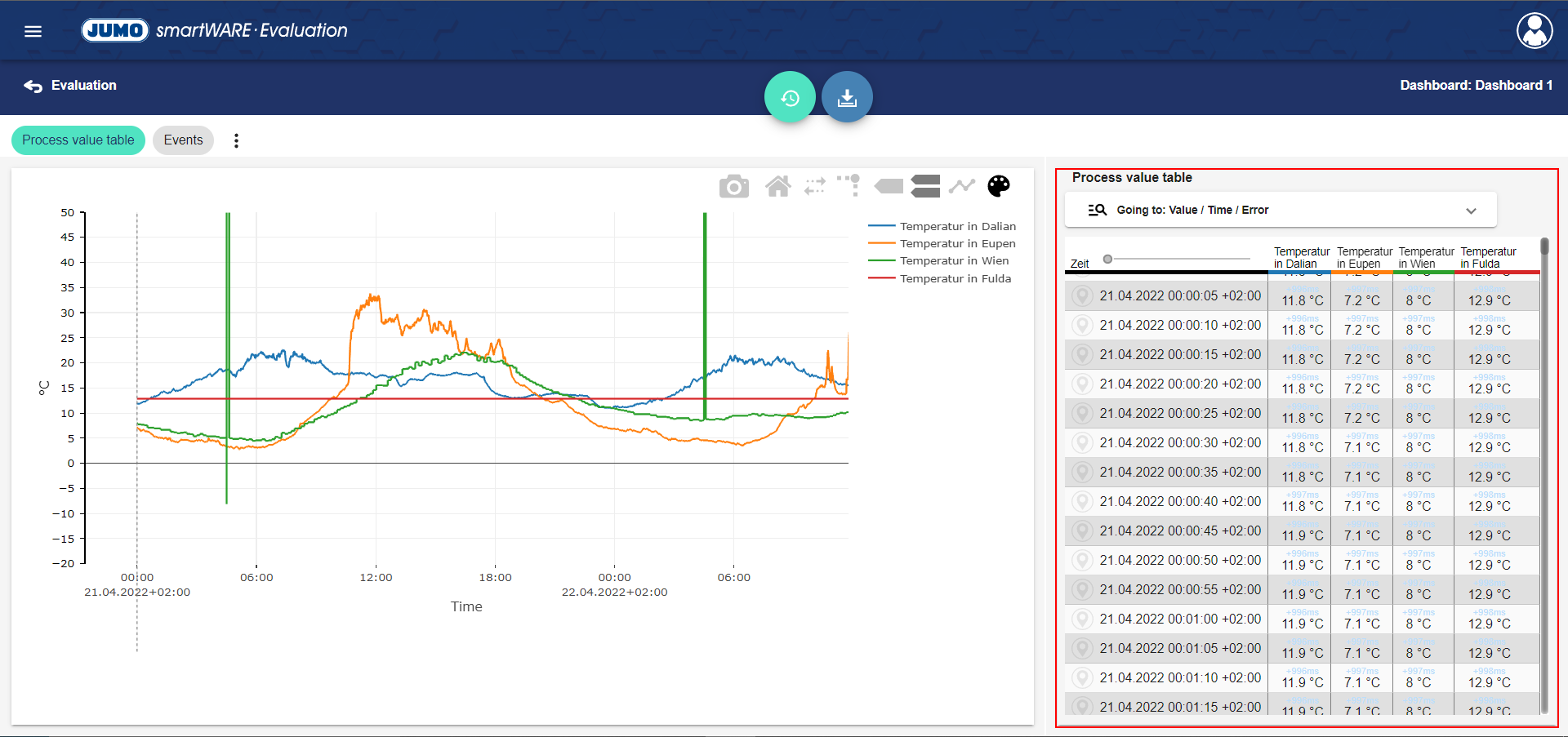Click the teal history refresh button
The width and height of the screenshot is (1568, 737).
[x=790, y=97]
